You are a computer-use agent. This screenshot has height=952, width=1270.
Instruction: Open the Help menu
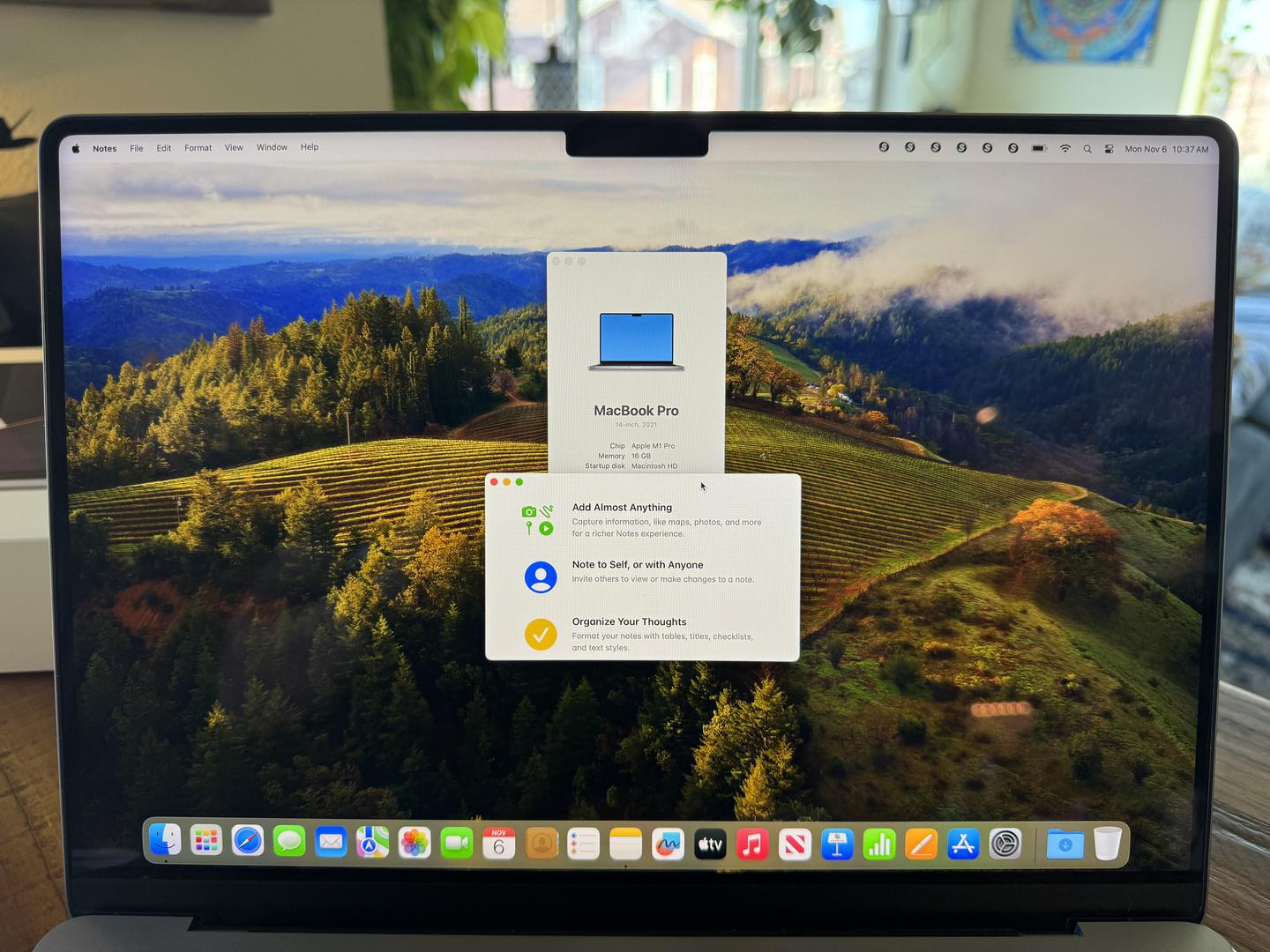(310, 147)
